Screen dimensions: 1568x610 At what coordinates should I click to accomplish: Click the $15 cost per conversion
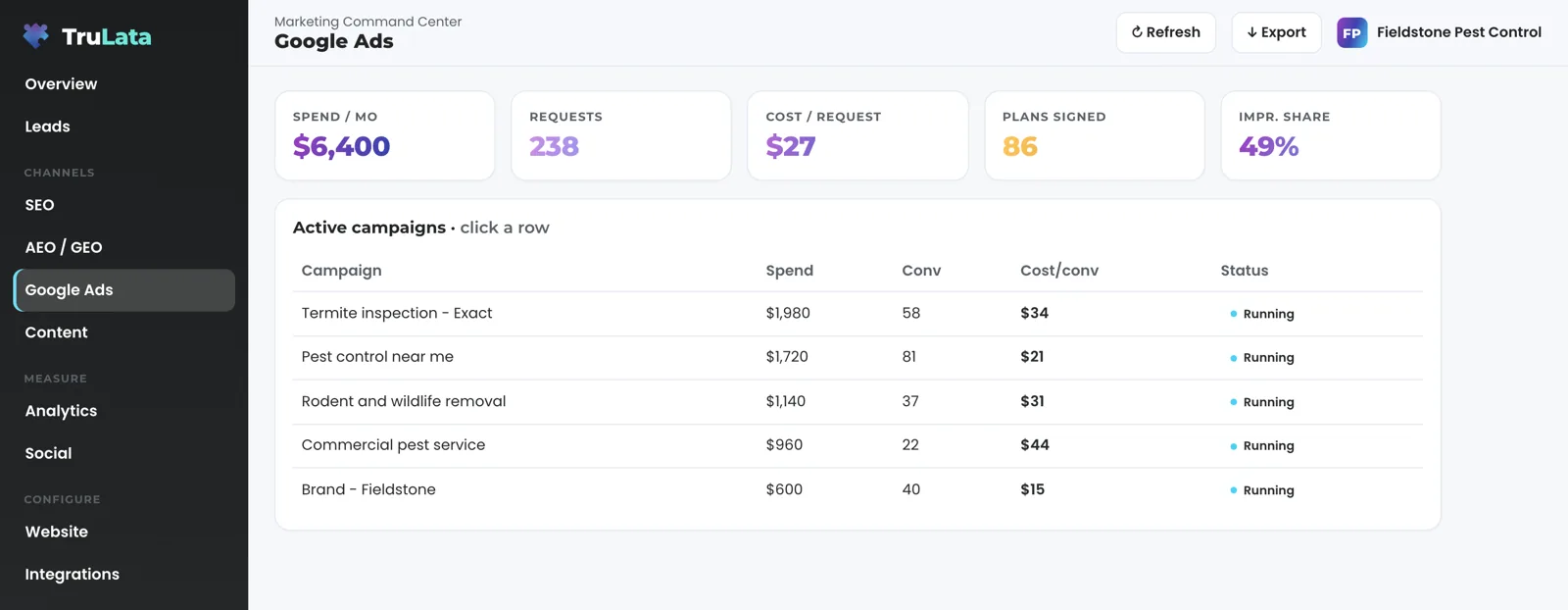click(1032, 489)
